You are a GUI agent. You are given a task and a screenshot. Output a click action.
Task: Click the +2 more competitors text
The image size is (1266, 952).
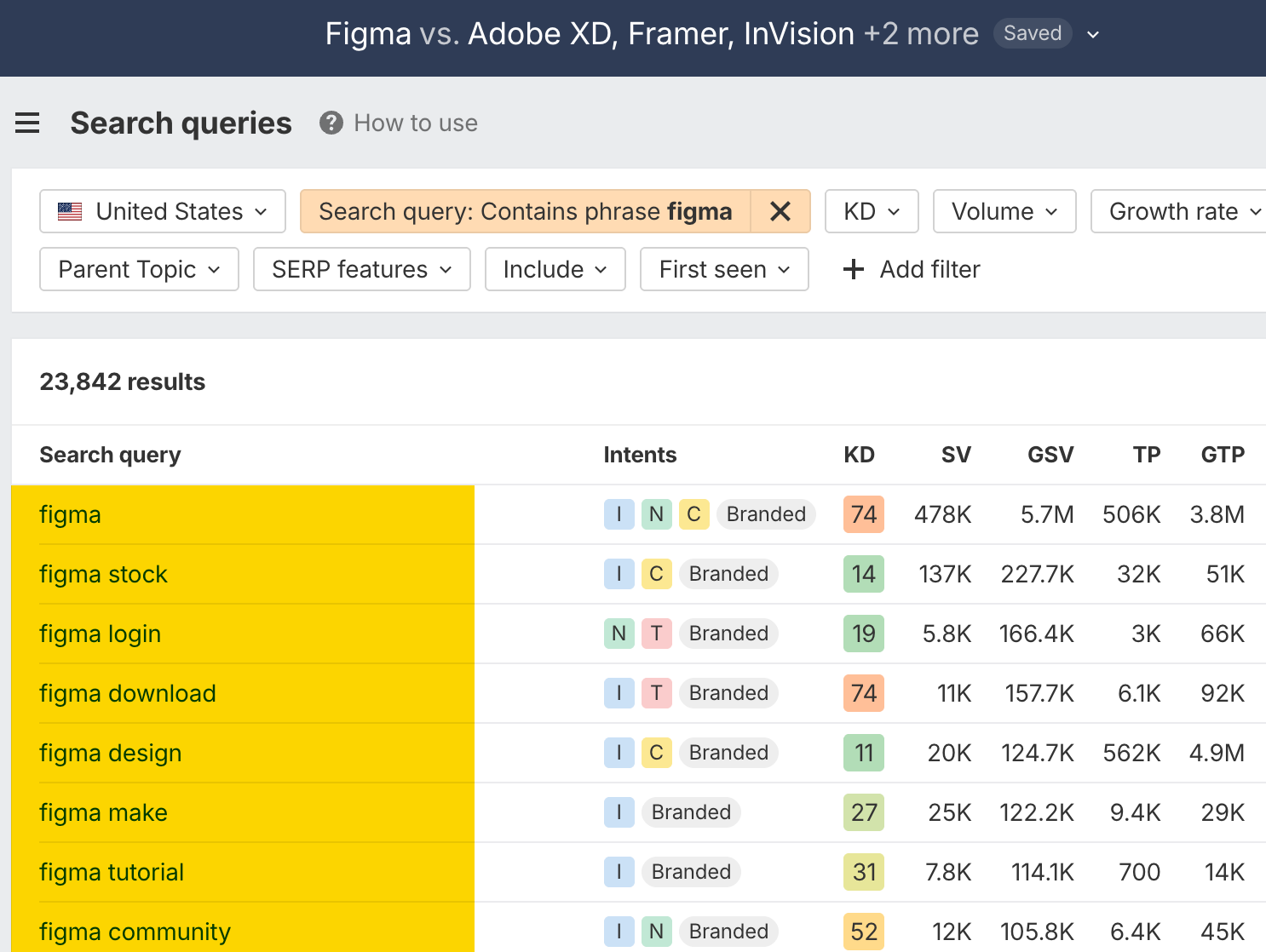click(921, 34)
